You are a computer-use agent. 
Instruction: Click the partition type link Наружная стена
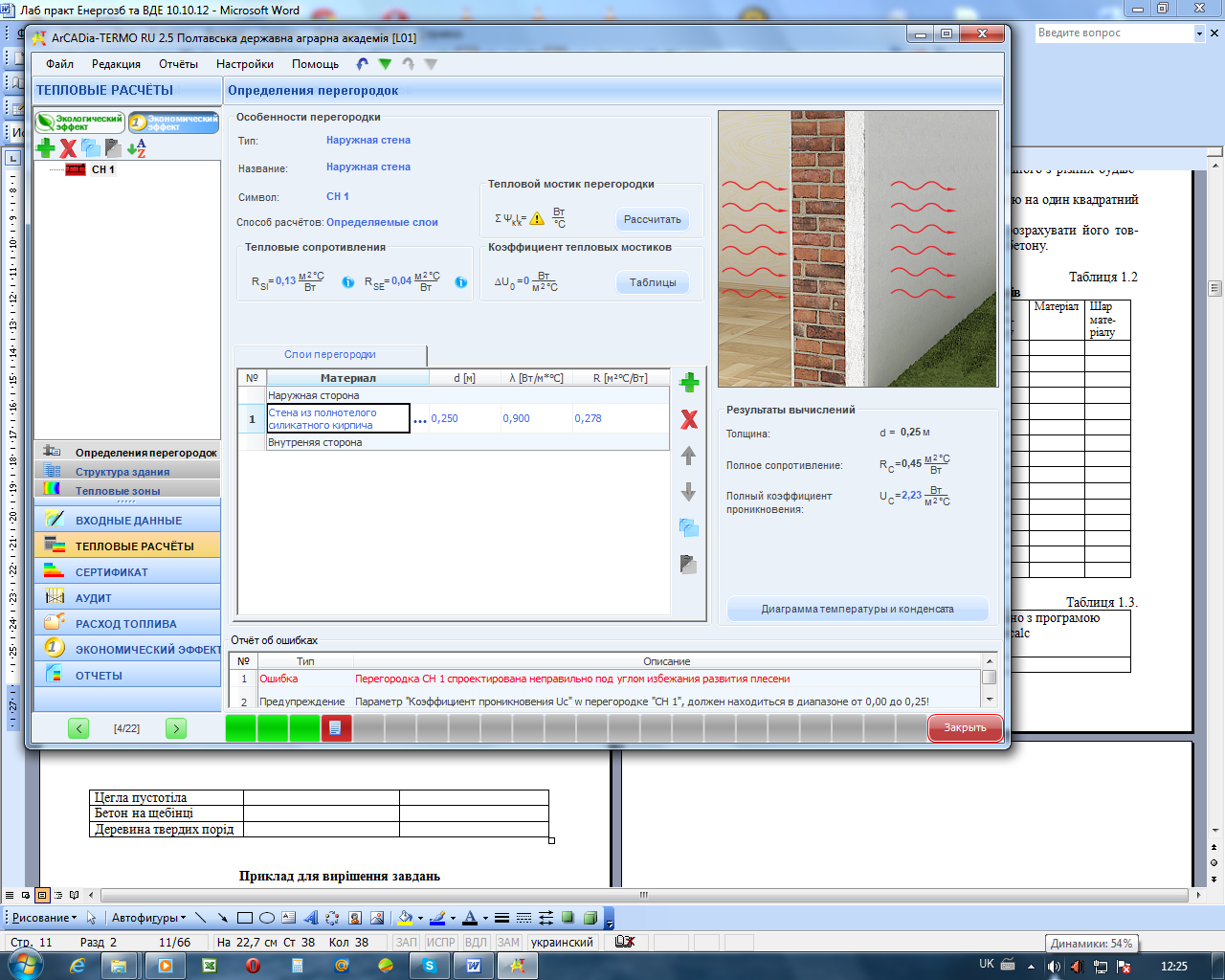368,140
